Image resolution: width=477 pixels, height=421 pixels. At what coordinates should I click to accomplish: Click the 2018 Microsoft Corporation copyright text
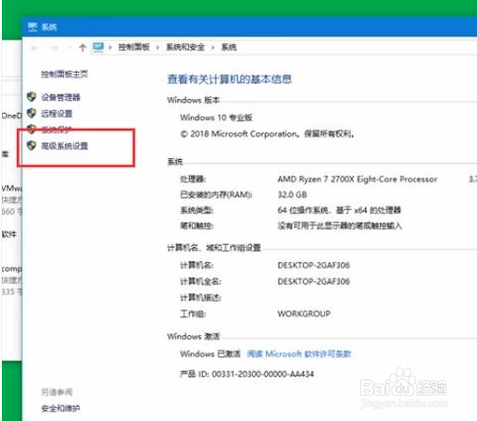click(x=267, y=134)
